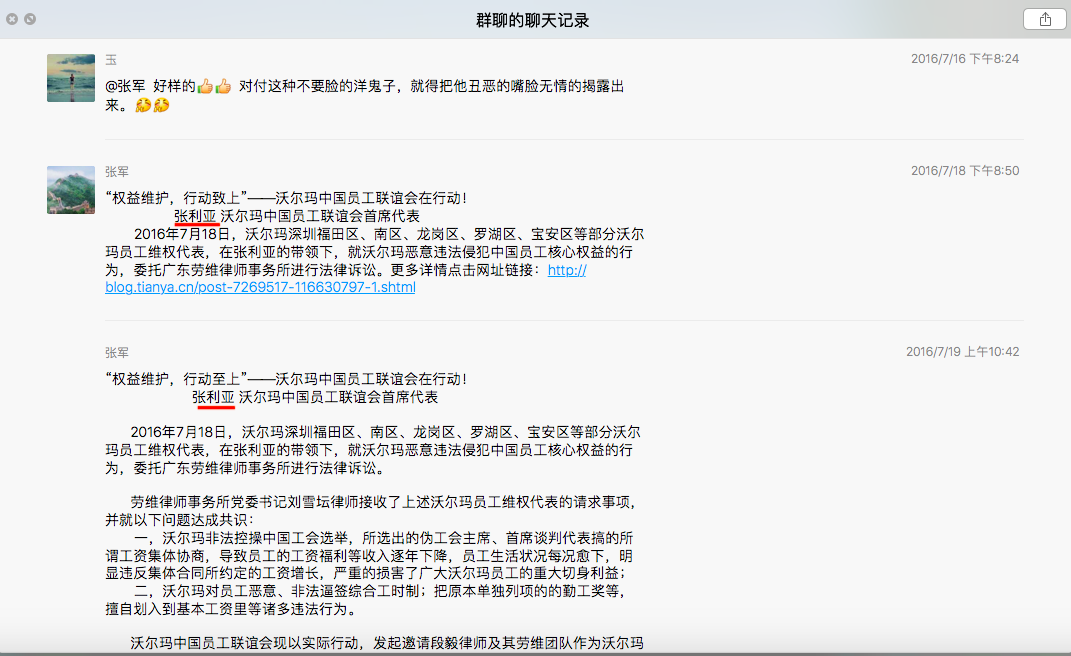The width and height of the screenshot is (1071, 656).
Task: Click the 2016/7/18 下午8:50 timestamp
Action: coord(964,171)
